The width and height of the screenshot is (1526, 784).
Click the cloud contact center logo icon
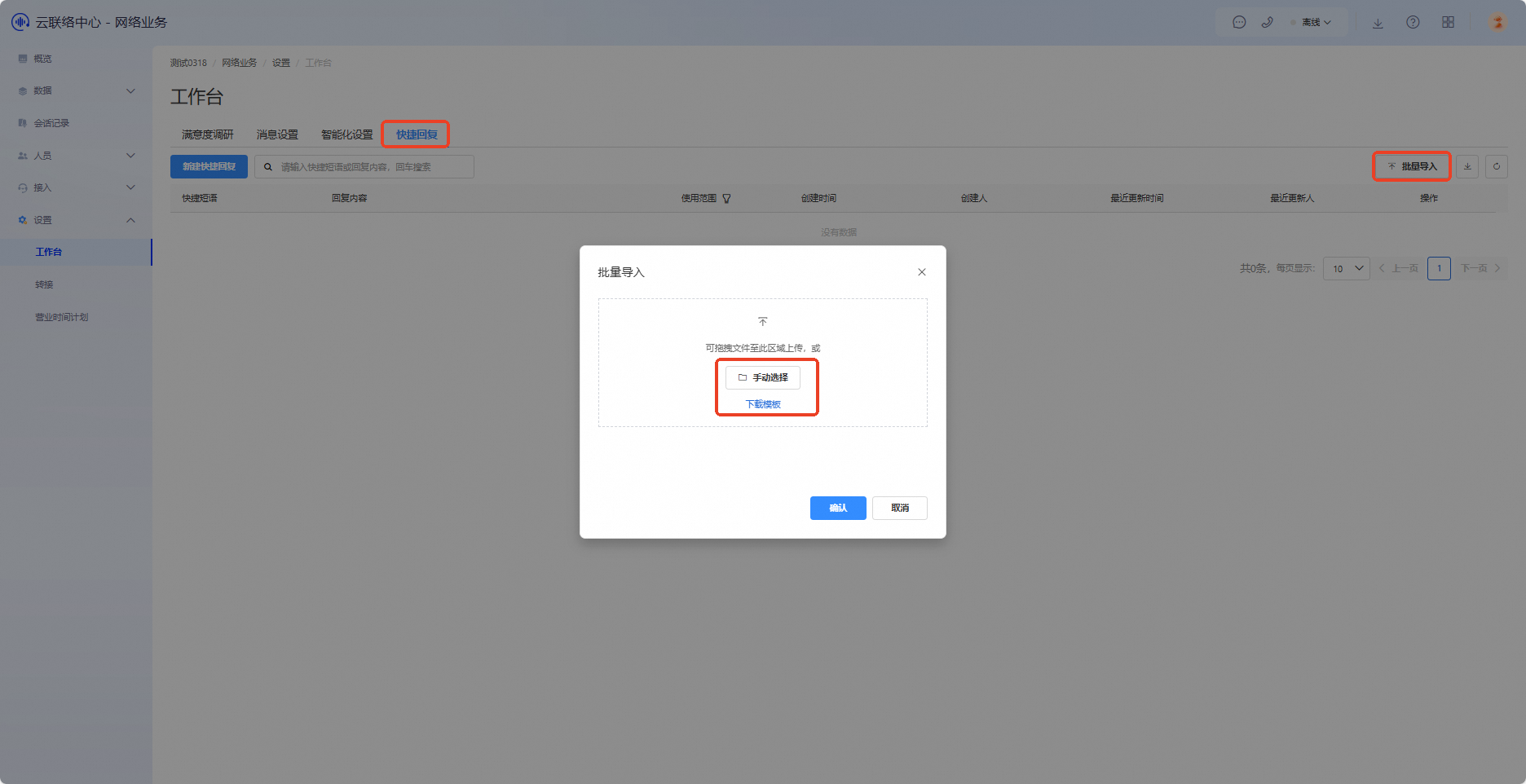(x=20, y=22)
